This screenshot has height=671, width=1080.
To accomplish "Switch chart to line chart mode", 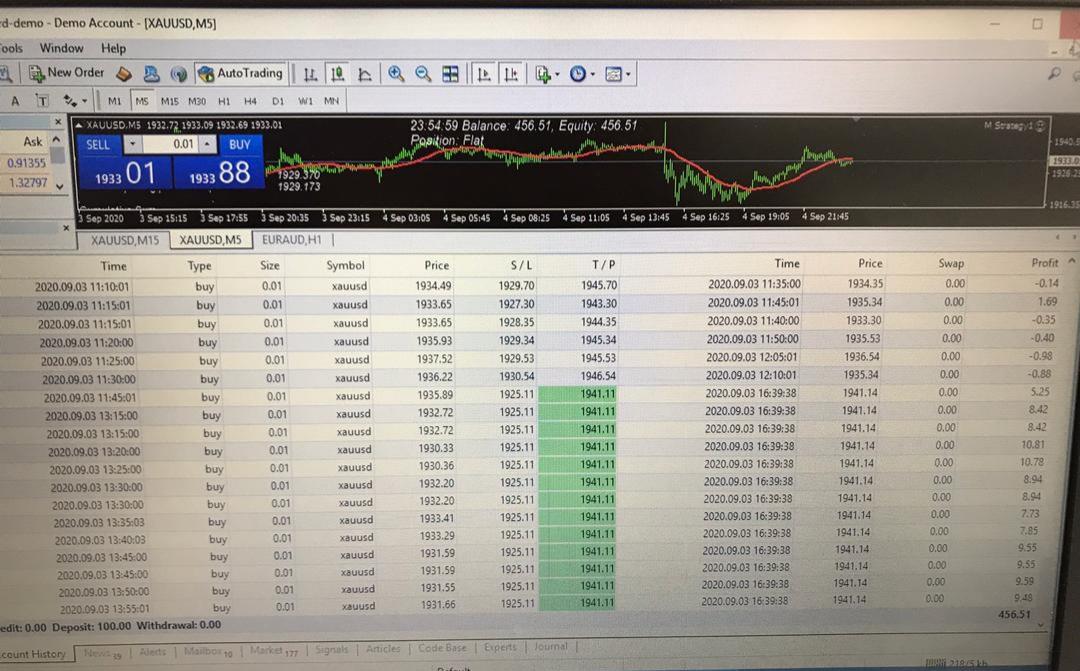I will coord(364,74).
